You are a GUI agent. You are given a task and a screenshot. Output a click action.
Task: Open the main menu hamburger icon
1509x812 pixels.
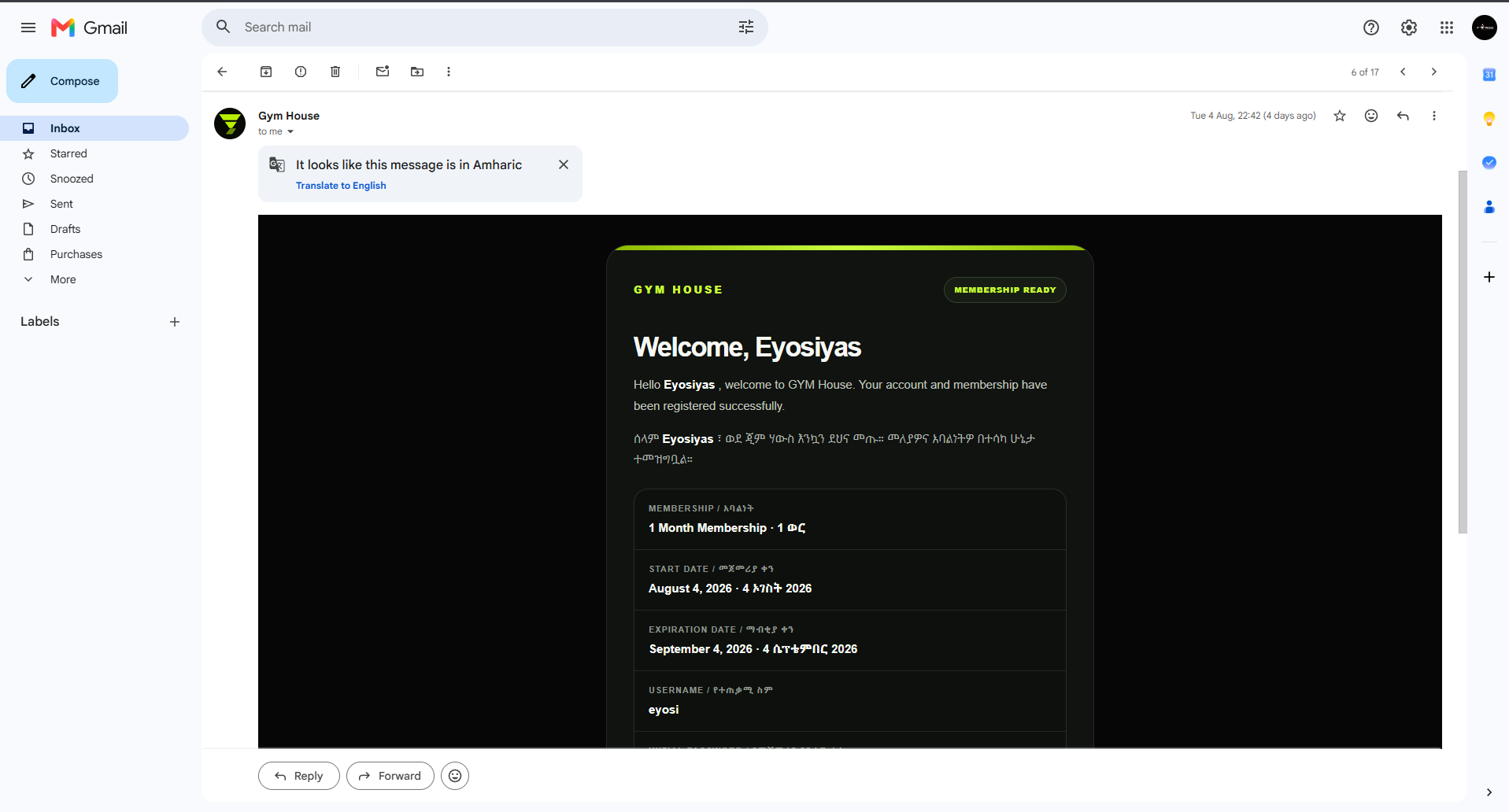(x=28, y=28)
